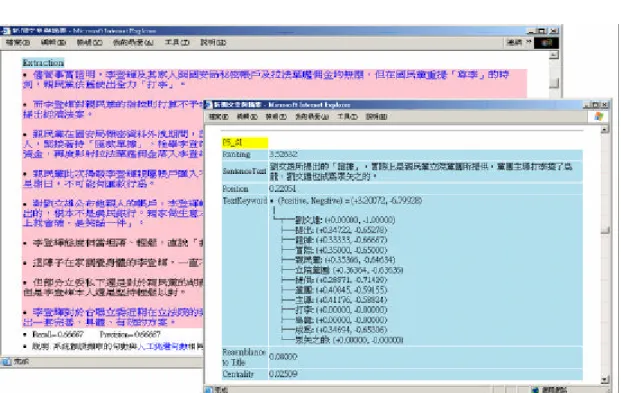Select tree keyword with (+0.41176, -0.58824)

341,300
